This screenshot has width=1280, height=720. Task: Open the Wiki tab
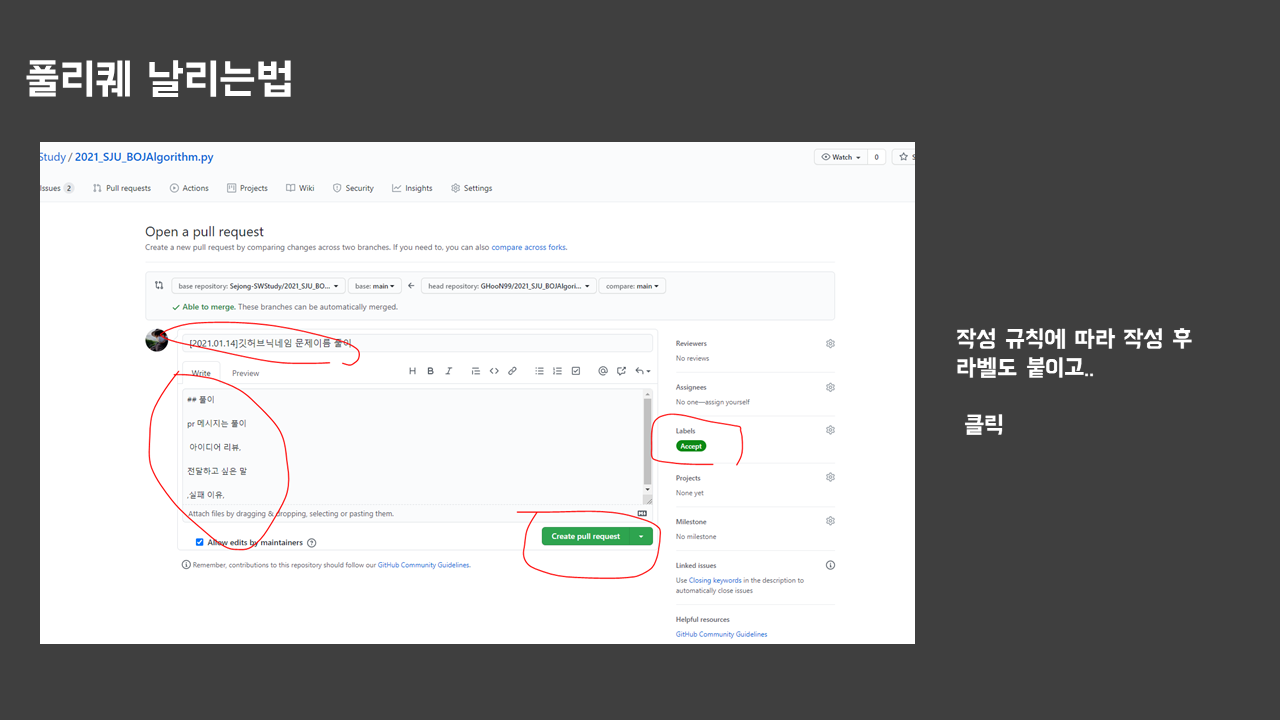coord(300,188)
